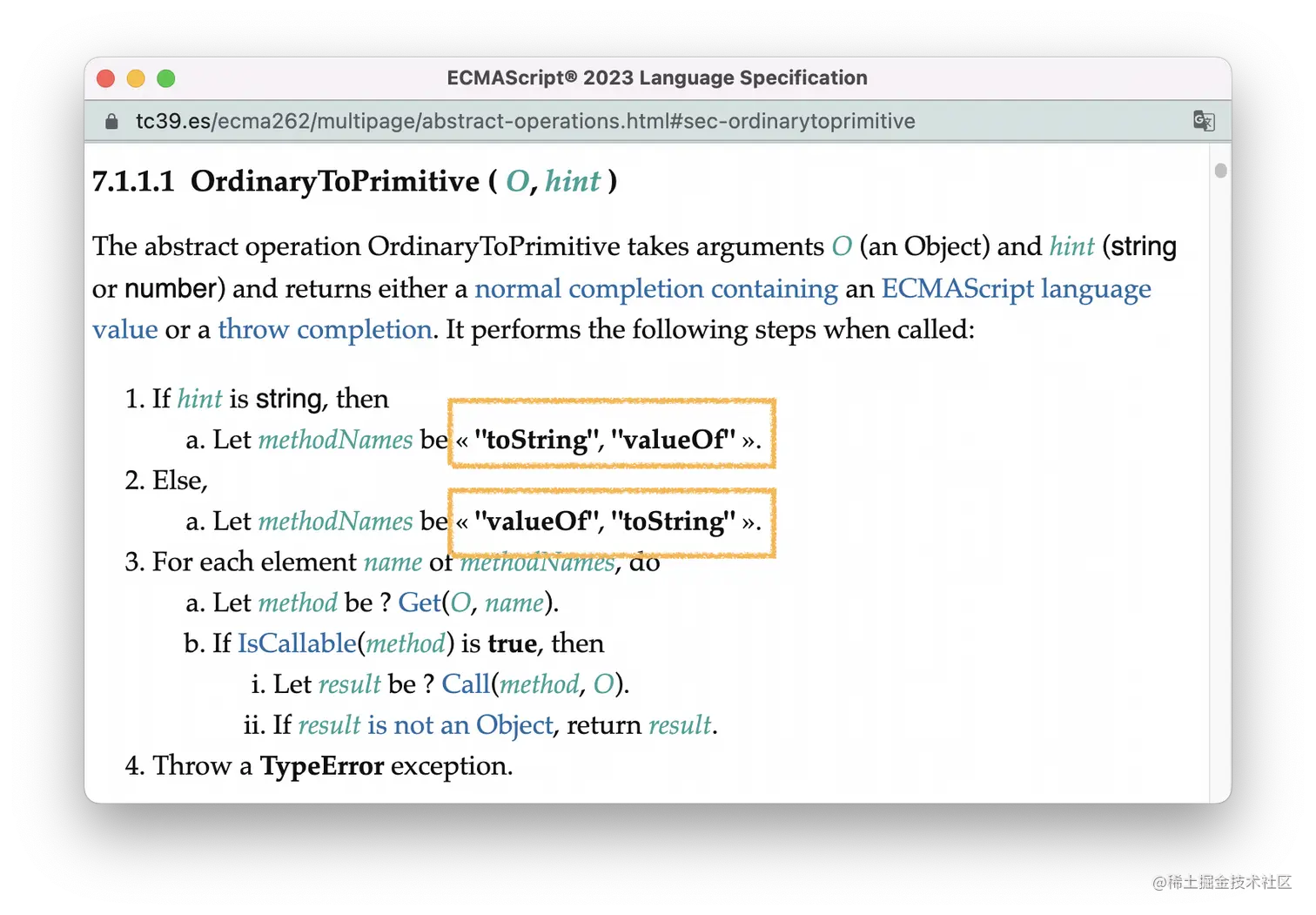Click the vertical scrollbar thumb
The width and height of the screenshot is (1316, 915).
click(x=1221, y=171)
